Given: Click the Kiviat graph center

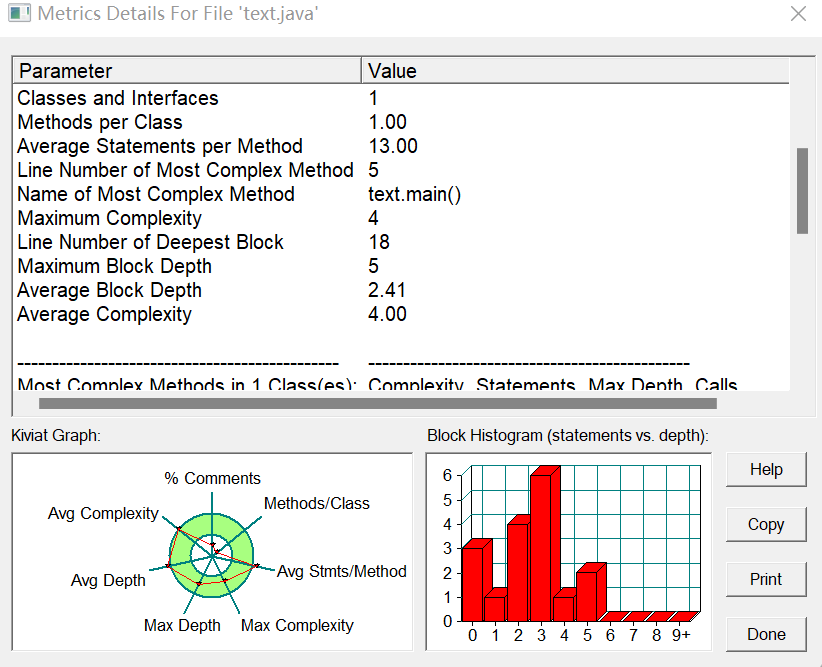Looking at the screenshot, I should tap(212, 555).
